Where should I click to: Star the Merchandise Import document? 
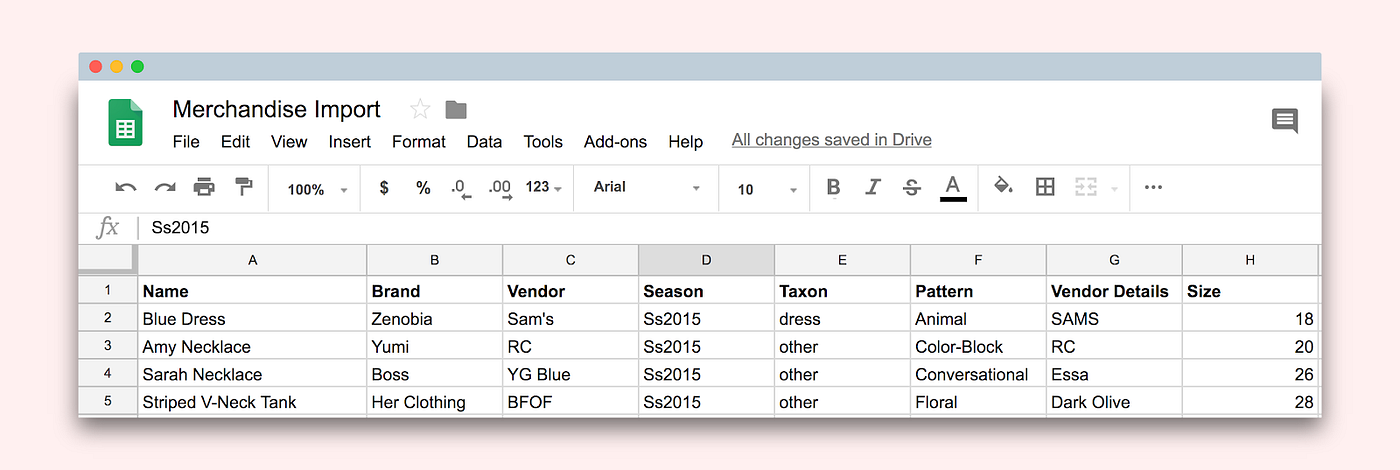[420, 109]
